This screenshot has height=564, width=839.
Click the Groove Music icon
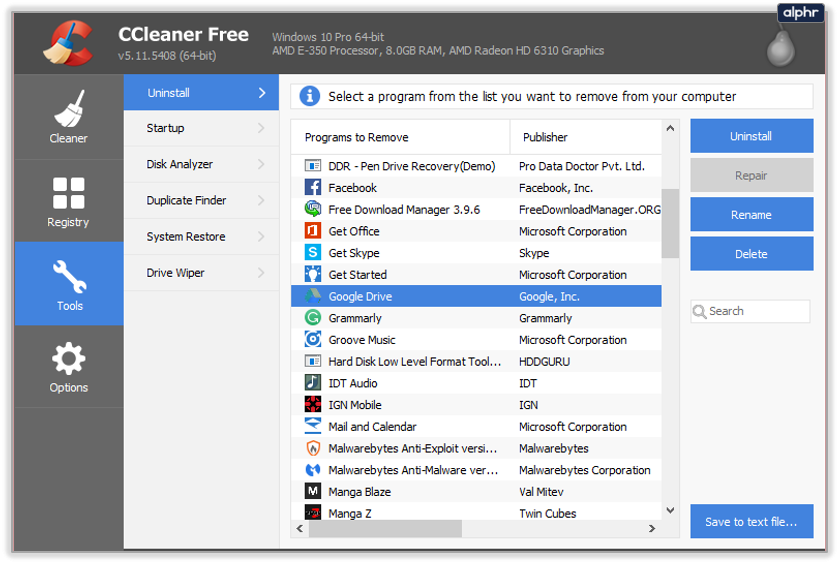312,340
